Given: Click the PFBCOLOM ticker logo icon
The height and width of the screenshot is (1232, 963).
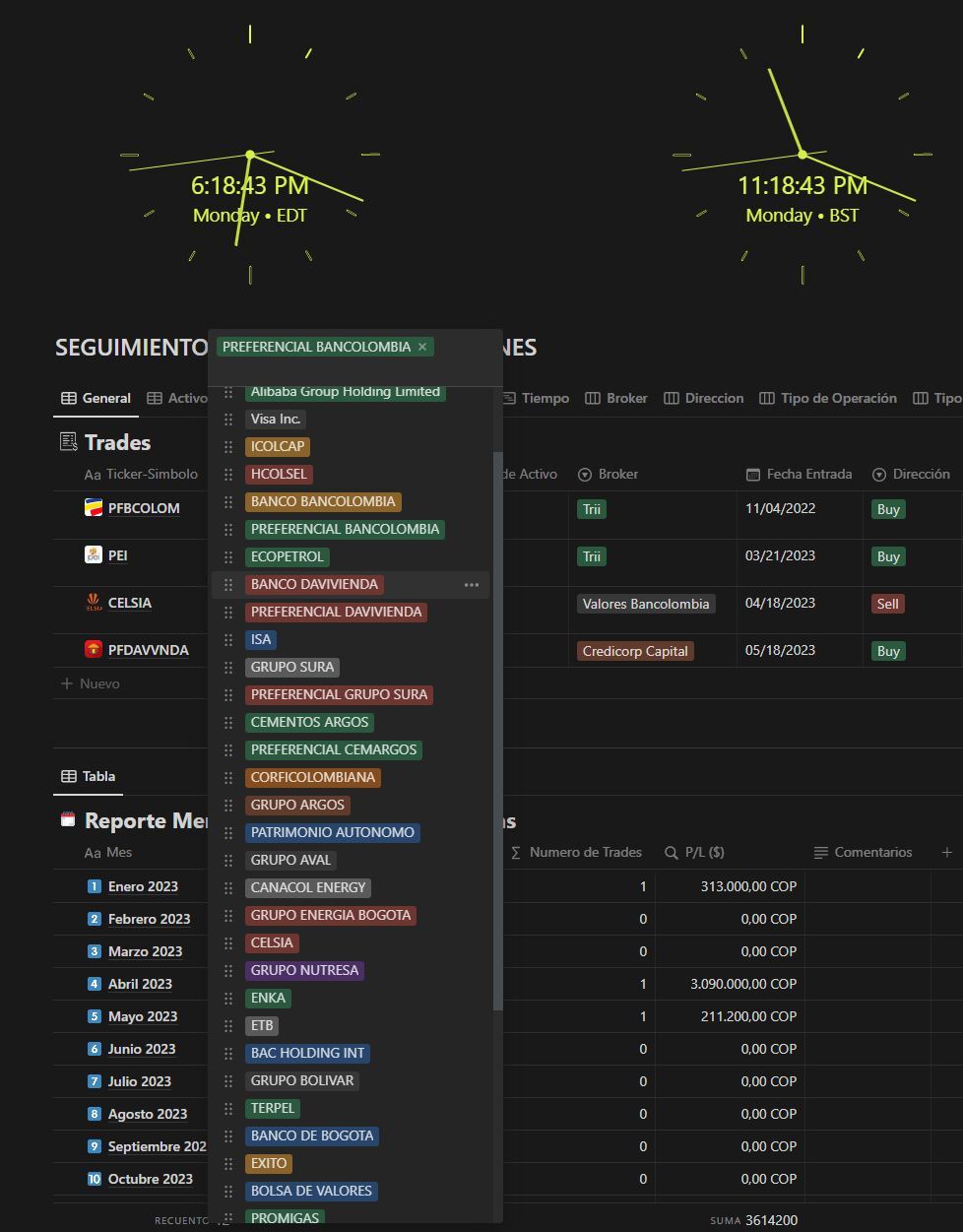Looking at the screenshot, I should [x=94, y=508].
